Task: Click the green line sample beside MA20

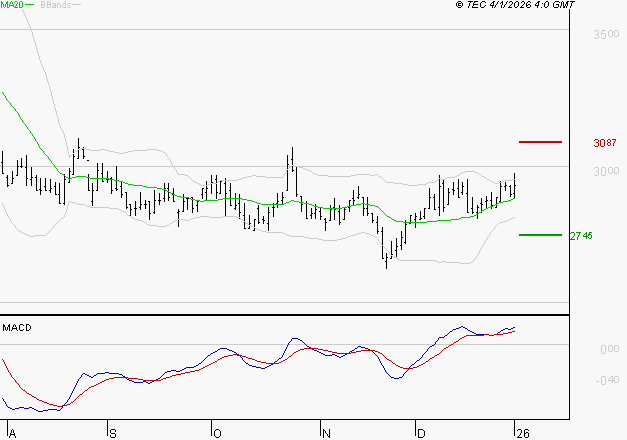Action: tap(29, 6)
